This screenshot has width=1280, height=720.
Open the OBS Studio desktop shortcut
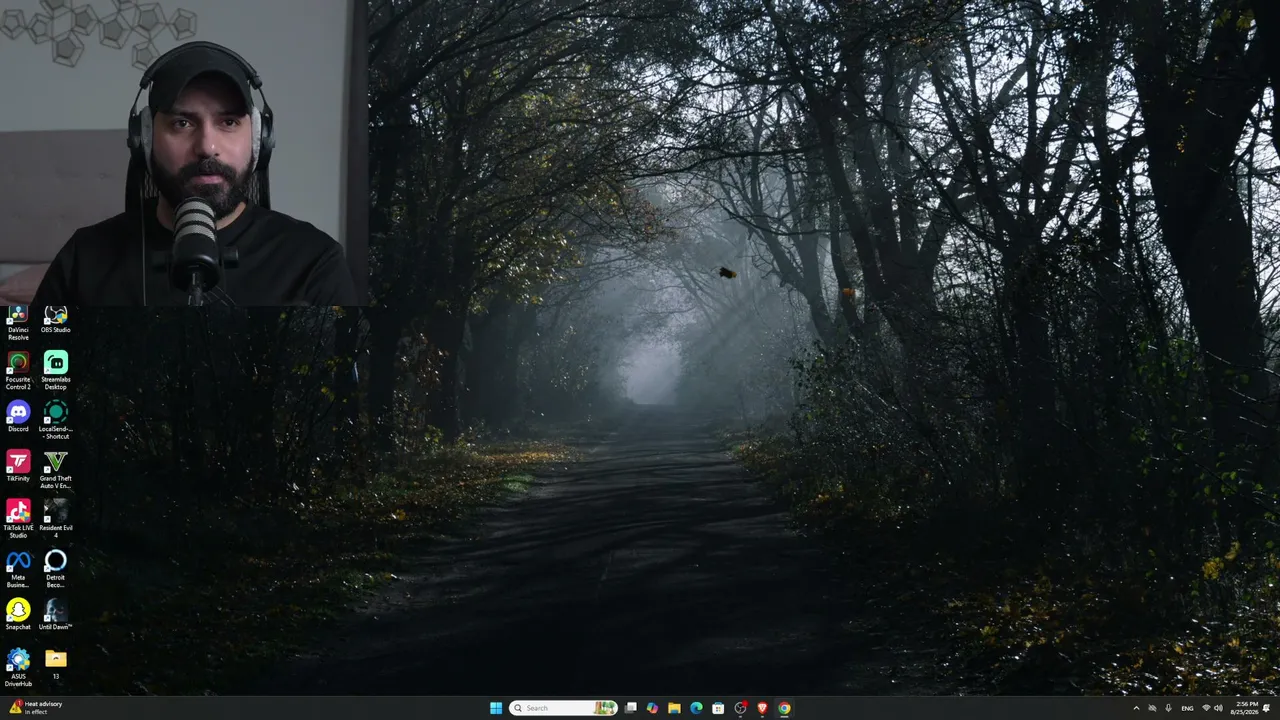[x=56, y=320]
